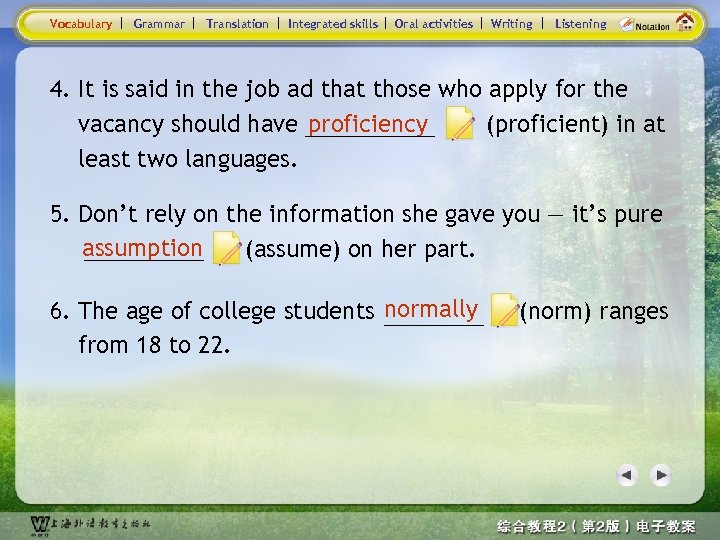This screenshot has height=540, width=720.
Task: Open the Listening tab
Action: coord(580,23)
